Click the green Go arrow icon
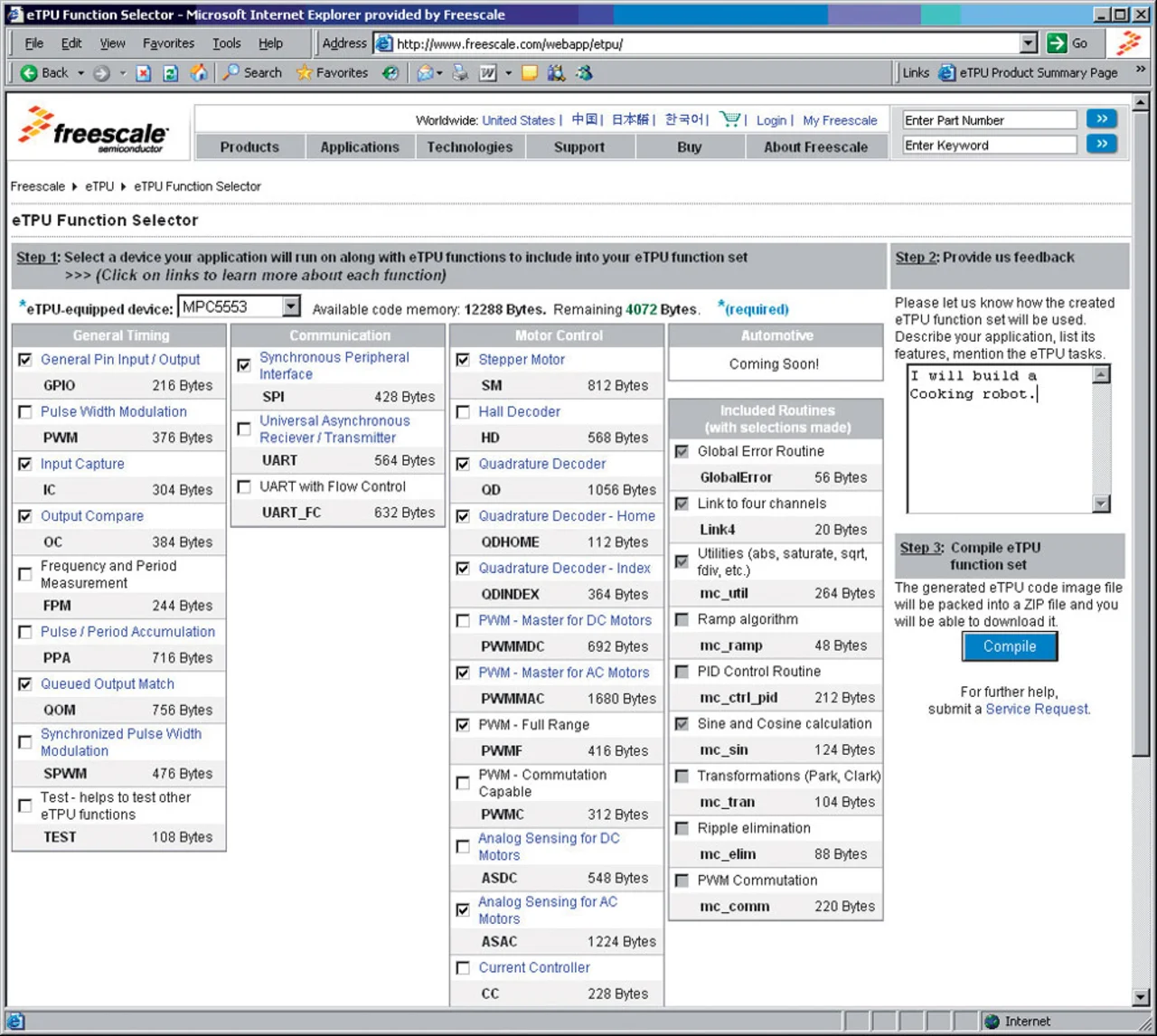The image size is (1157, 1036). pyautogui.click(x=1057, y=43)
